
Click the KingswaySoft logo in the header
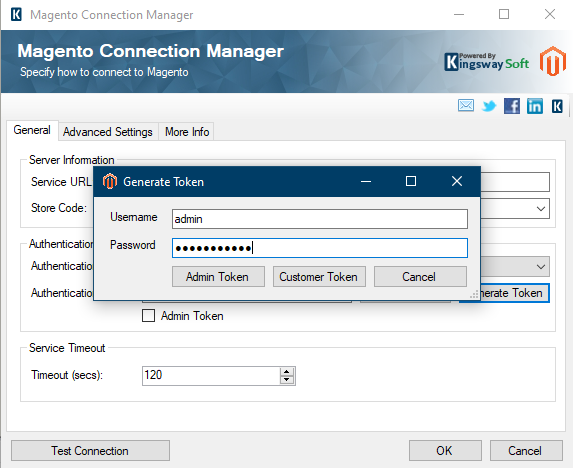486,62
